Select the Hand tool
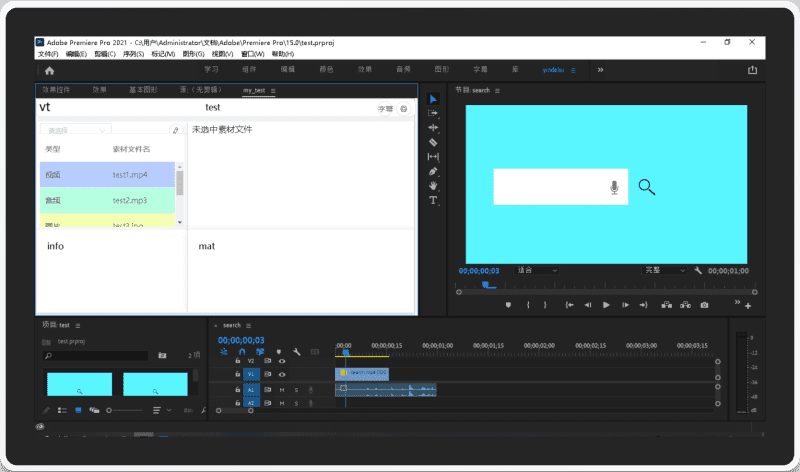Viewport: 800px width, 472px height. [x=433, y=185]
